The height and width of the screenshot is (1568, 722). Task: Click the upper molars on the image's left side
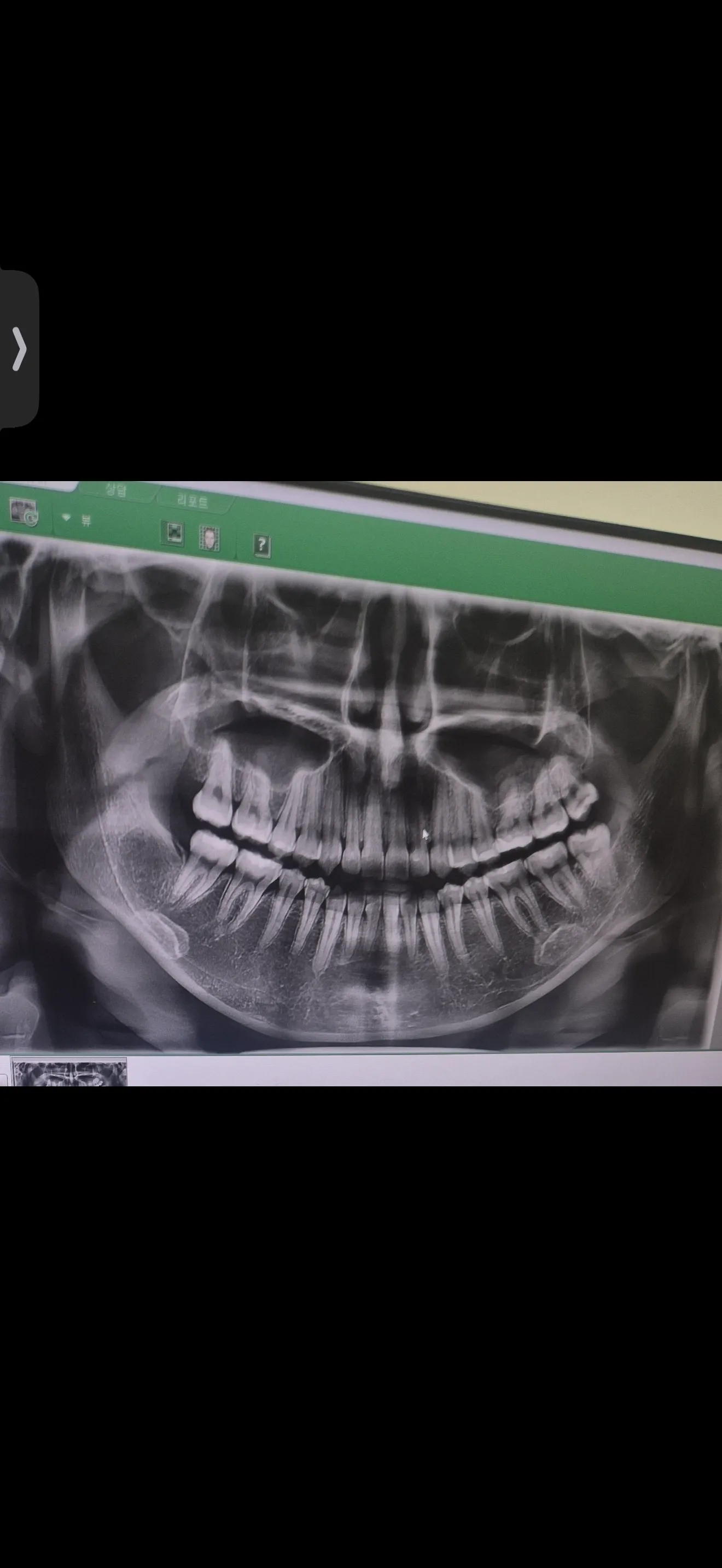231,791
